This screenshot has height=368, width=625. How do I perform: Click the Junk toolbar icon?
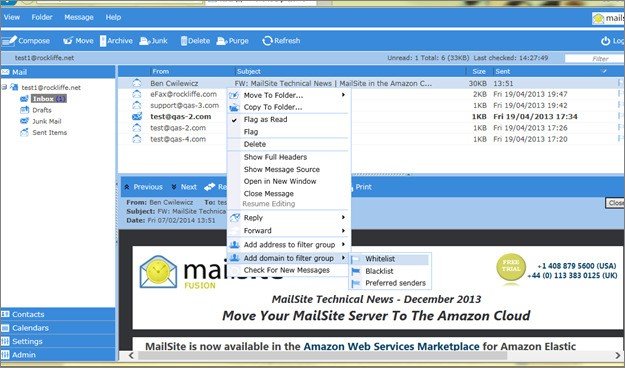click(144, 41)
